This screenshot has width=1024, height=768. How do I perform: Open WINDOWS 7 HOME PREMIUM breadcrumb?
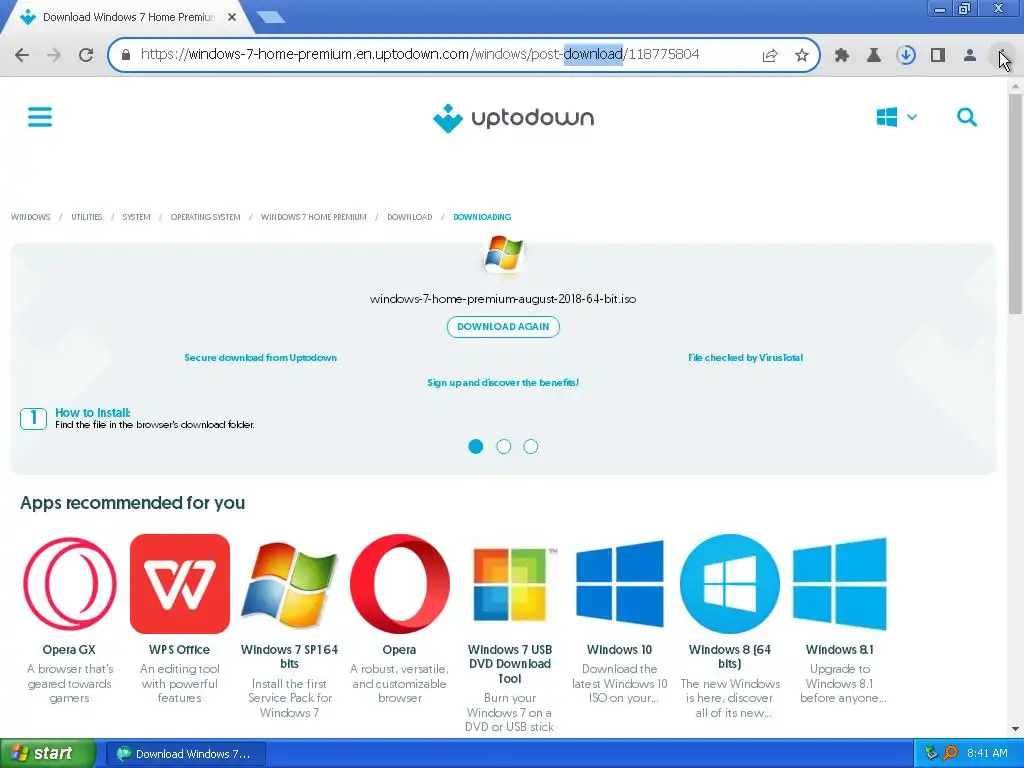(313, 217)
